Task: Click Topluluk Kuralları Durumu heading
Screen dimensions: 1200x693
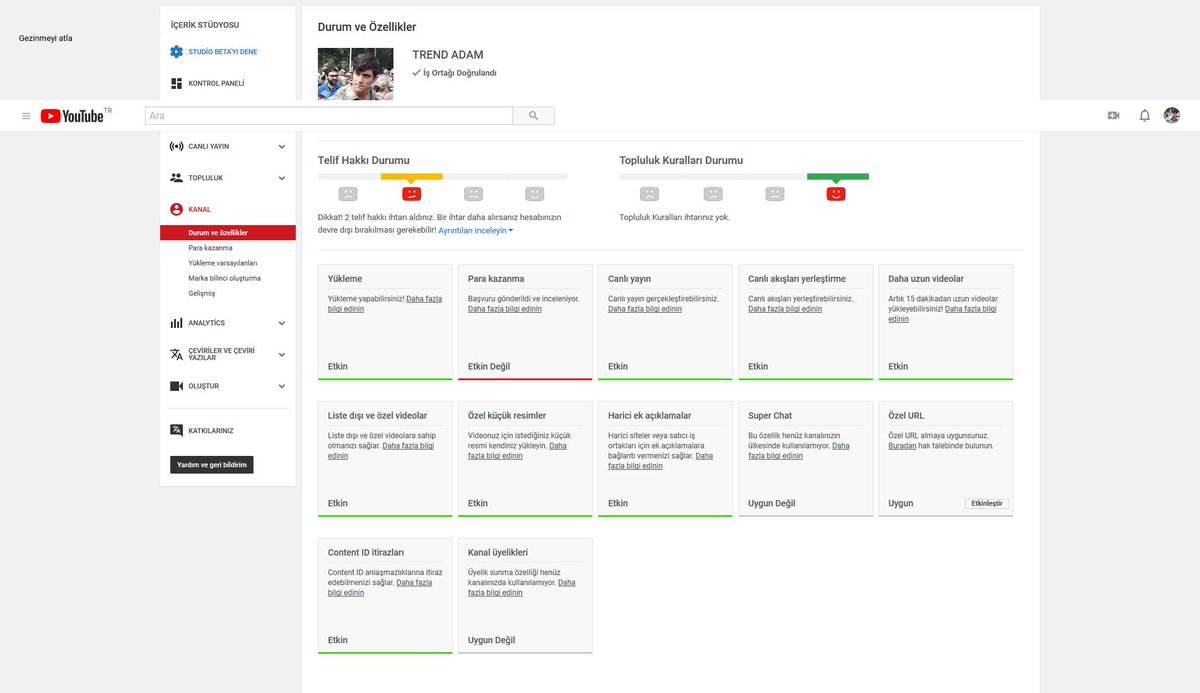Action: pos(681,160)
